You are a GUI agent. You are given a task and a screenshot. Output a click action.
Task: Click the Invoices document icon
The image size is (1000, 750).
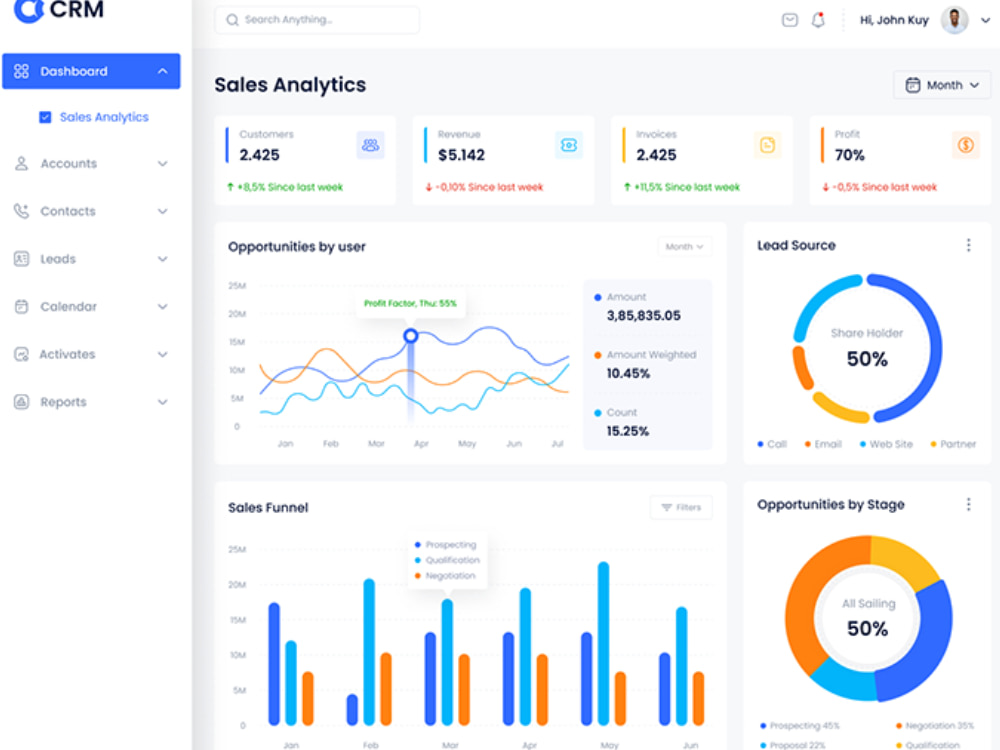pos(767,145)
